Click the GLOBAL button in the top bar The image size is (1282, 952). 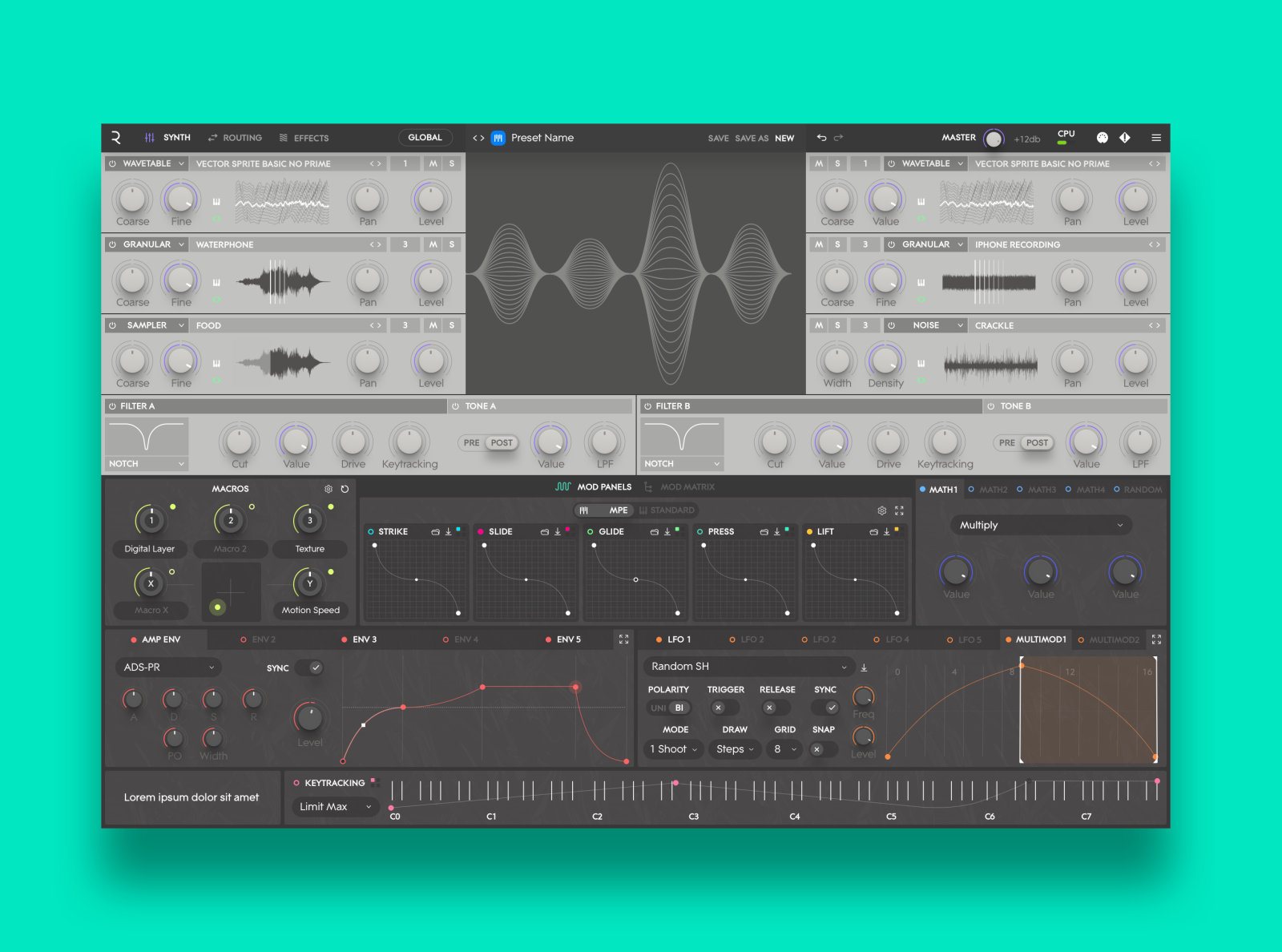[x=425, y=137]
